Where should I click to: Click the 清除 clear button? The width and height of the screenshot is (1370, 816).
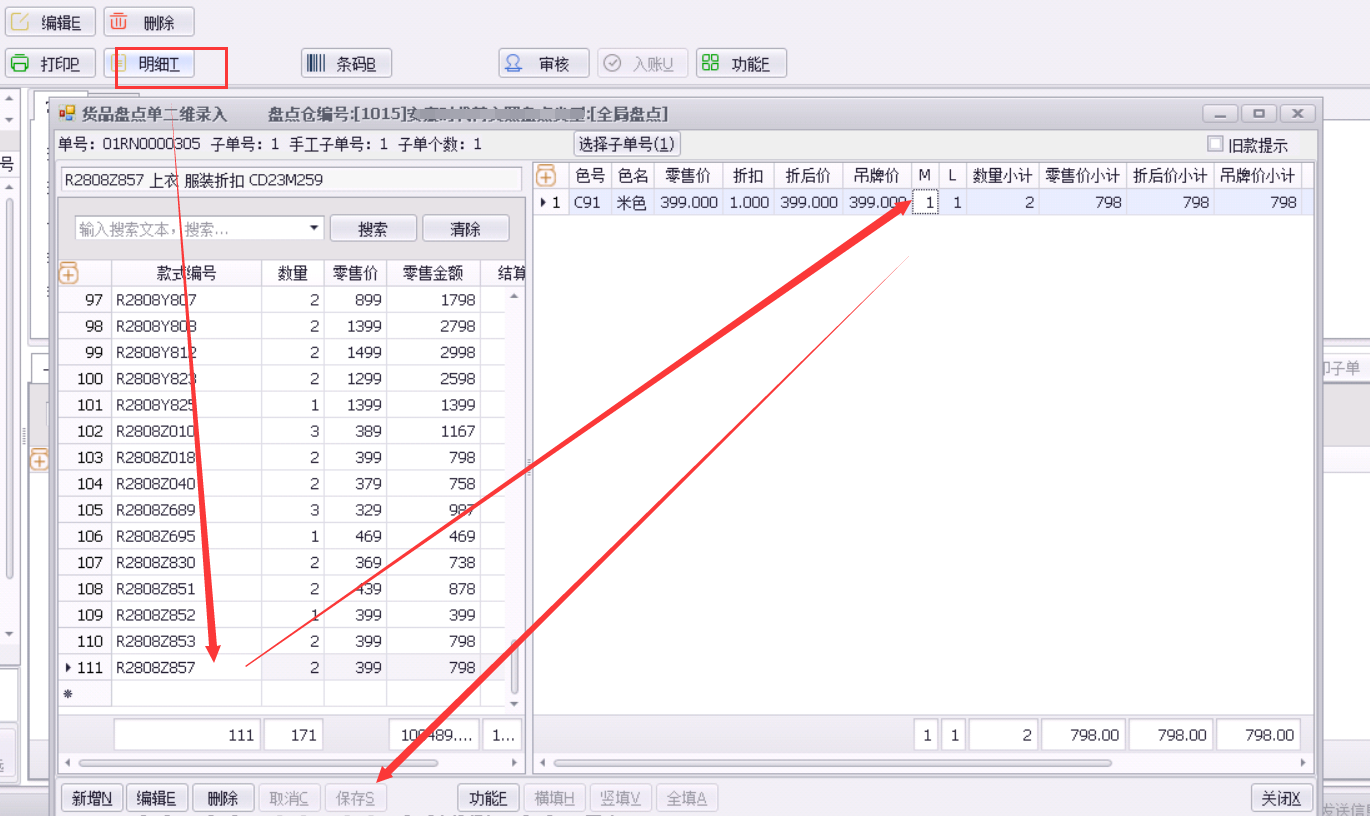click(x=465, y=229)
